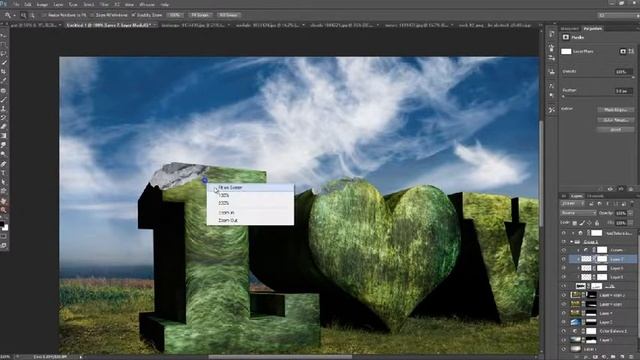Select the Gradient tool
The image size is (640, 360).
(4, 136)
